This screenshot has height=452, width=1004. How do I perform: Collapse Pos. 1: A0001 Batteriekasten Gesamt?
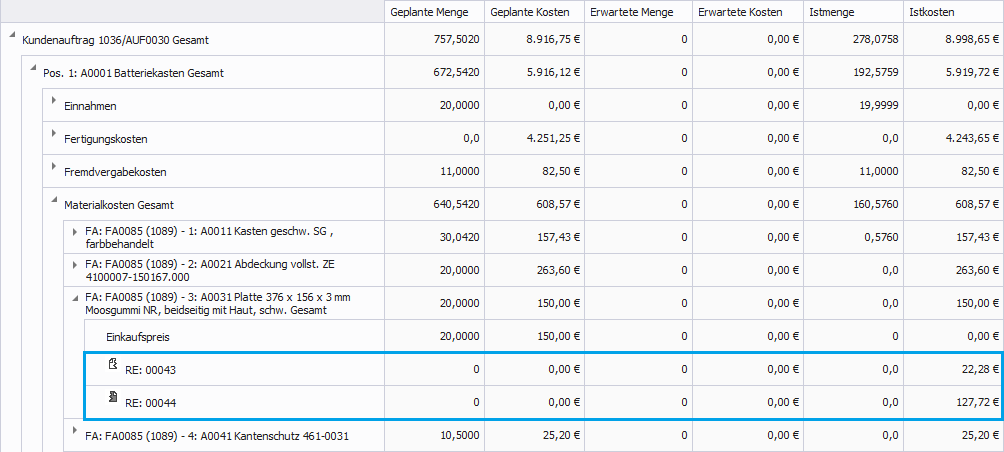(34, 70)
